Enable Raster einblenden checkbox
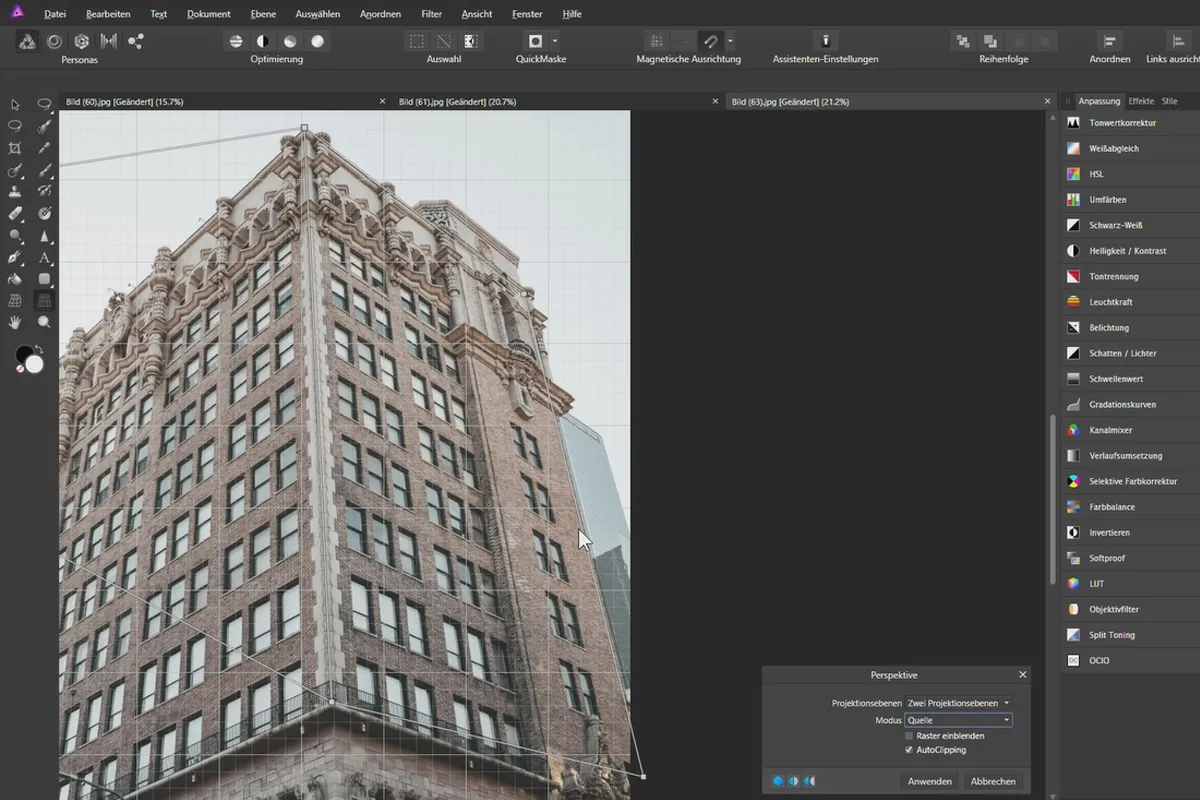The width and height of the screenshot is (1200, 800). click(909, 736)
